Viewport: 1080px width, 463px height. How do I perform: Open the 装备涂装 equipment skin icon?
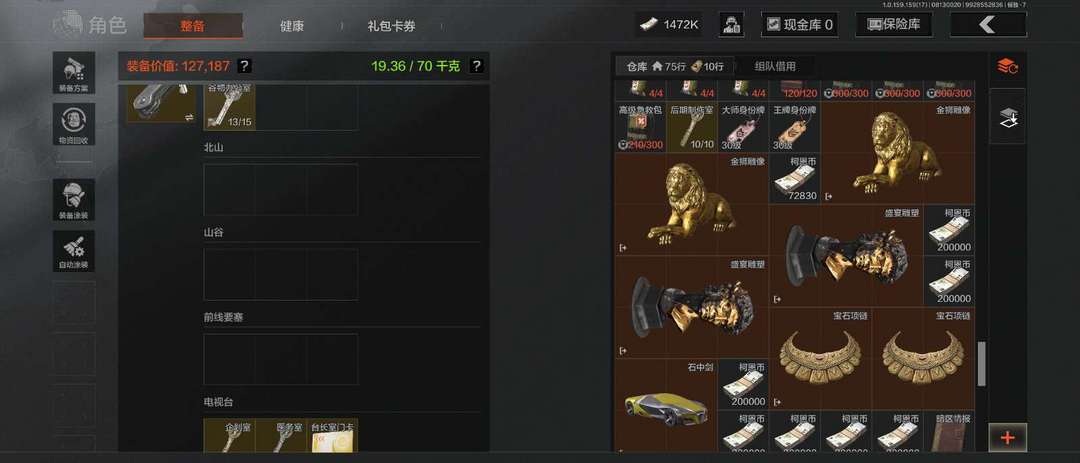point(74,200)
